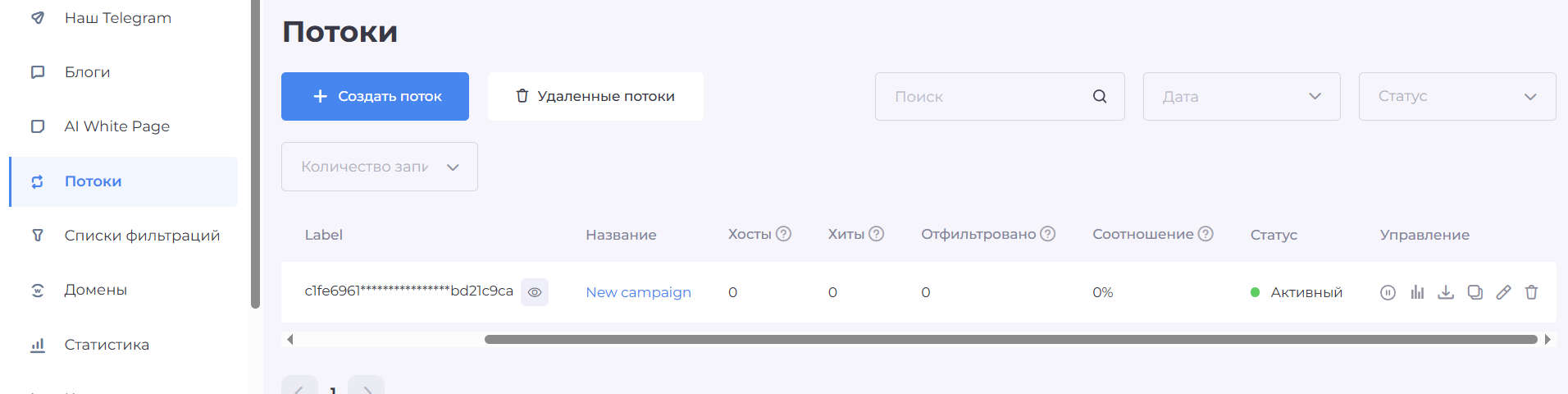Delete the New campaign with trash icon

pyautogui.click(x=1531, y=292)
